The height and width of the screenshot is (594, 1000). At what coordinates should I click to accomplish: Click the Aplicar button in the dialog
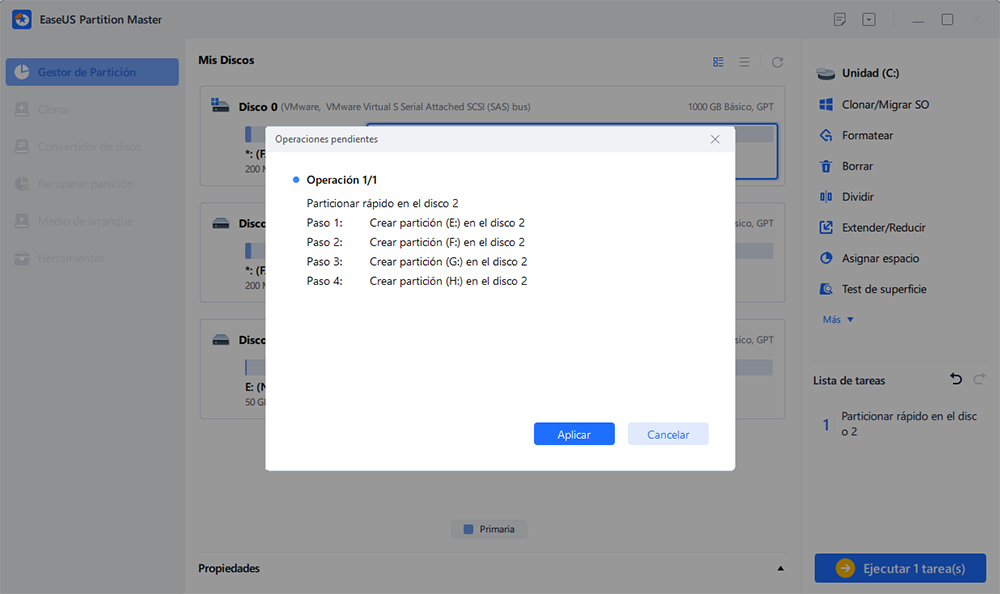point(574,434)
